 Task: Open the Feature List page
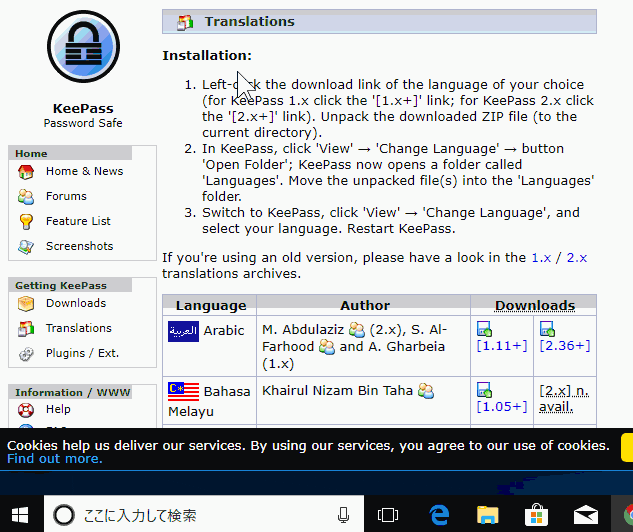[78, 221]
